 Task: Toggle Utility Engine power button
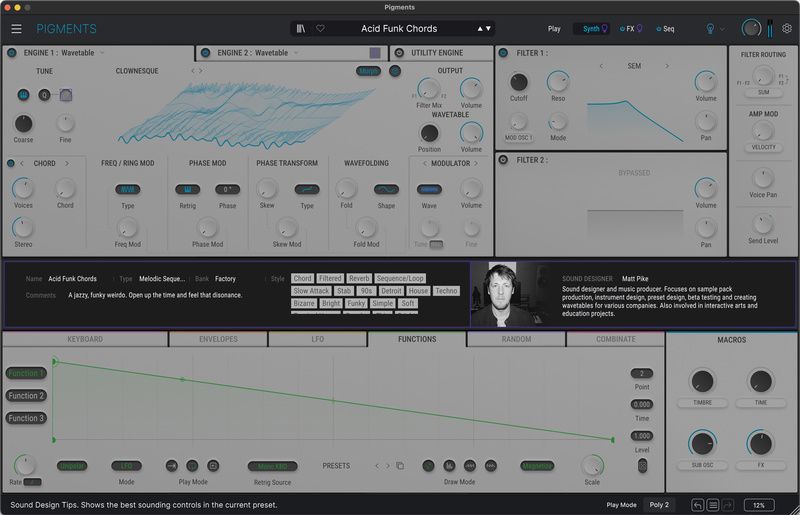399,53
